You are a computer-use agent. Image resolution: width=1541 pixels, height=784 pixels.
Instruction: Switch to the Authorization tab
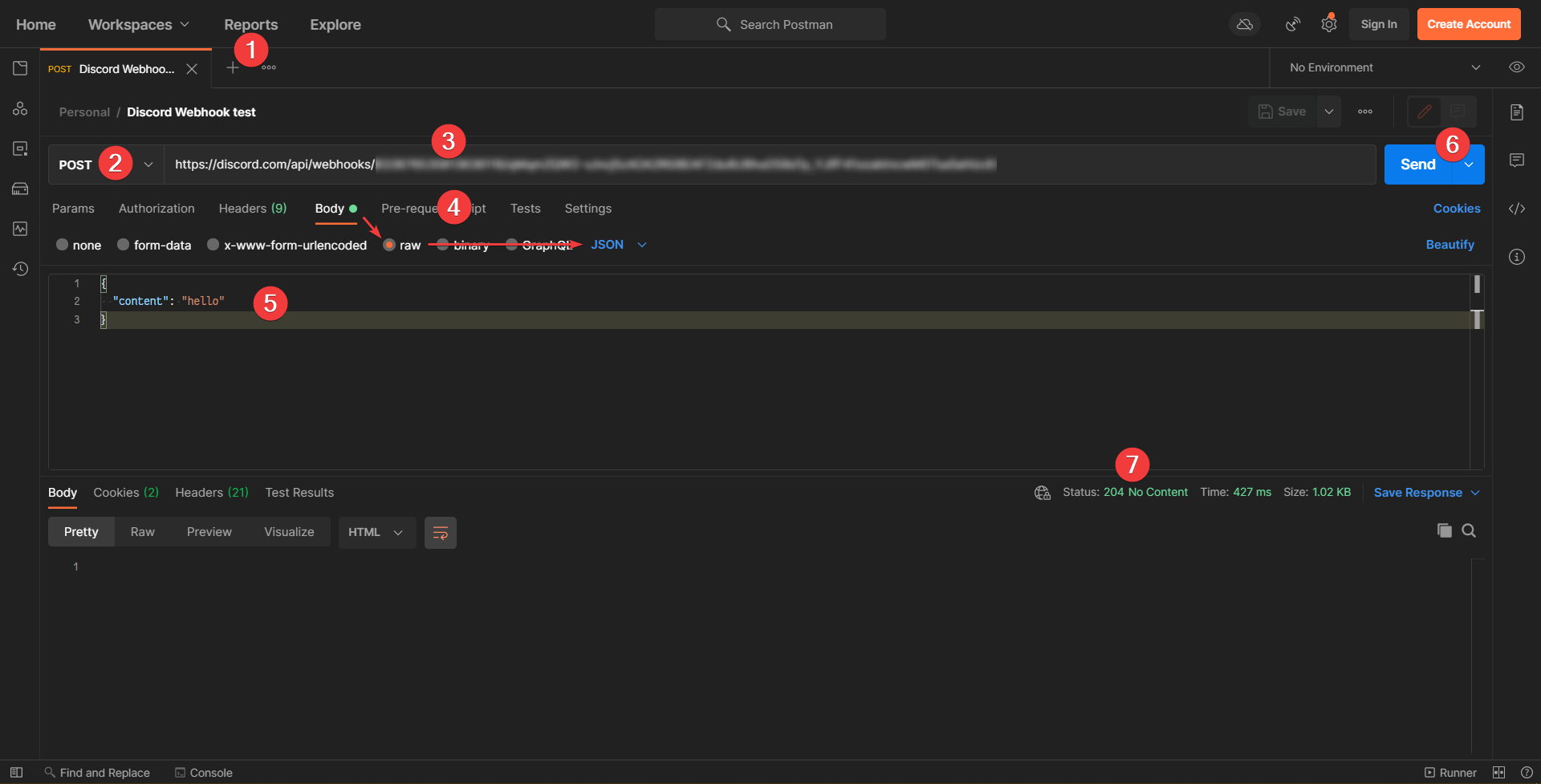pyautogui.click(x=157, y=209)
